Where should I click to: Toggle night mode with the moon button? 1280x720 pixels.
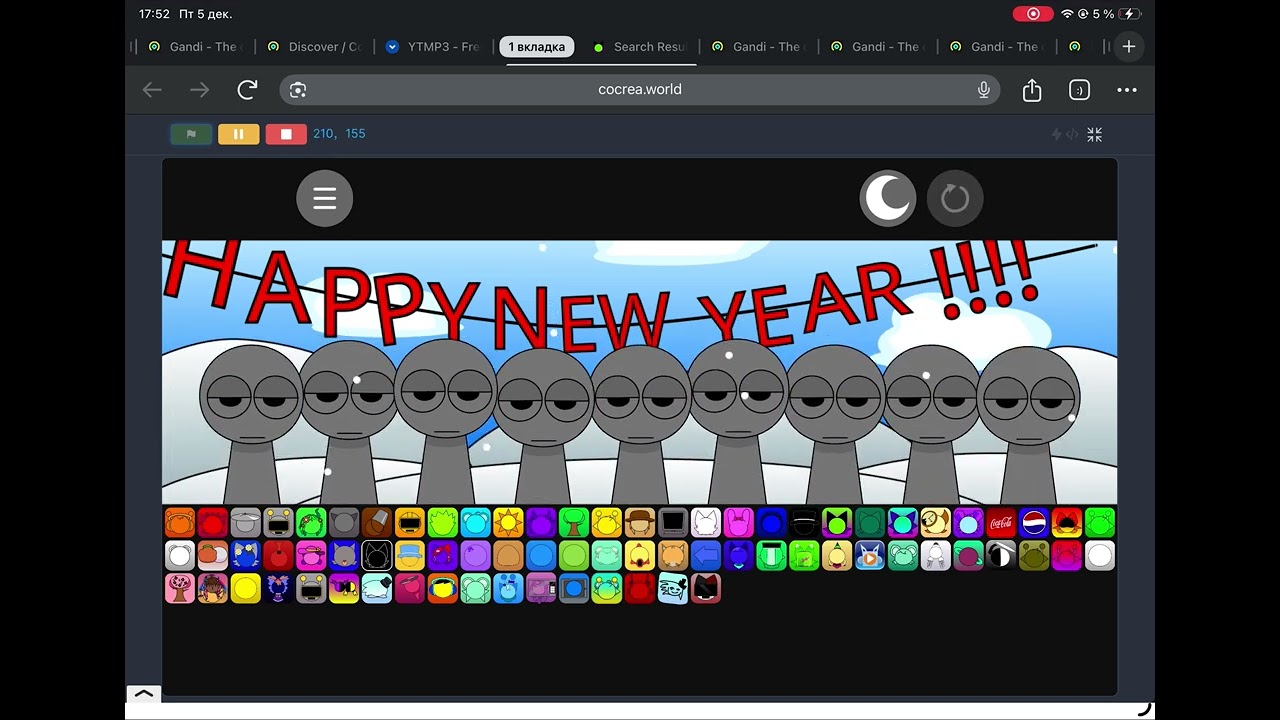point(888,198)
